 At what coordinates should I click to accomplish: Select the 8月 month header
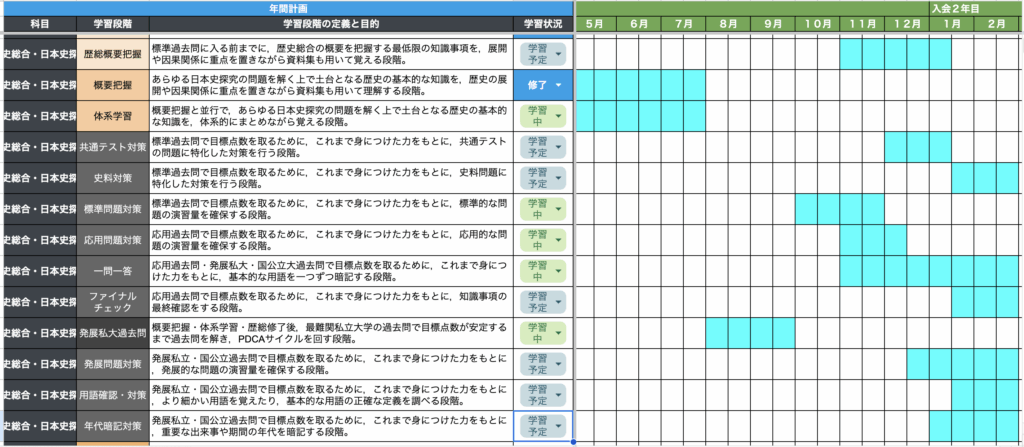727,22
